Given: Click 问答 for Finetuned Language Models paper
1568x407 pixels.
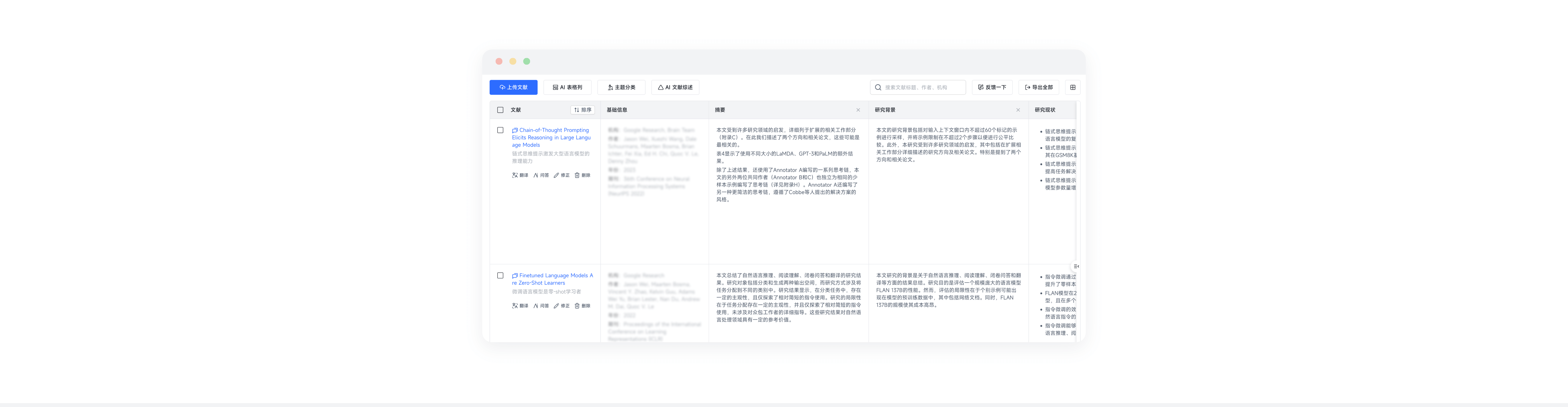Looking at the screenshot, I should click(541, 306).
